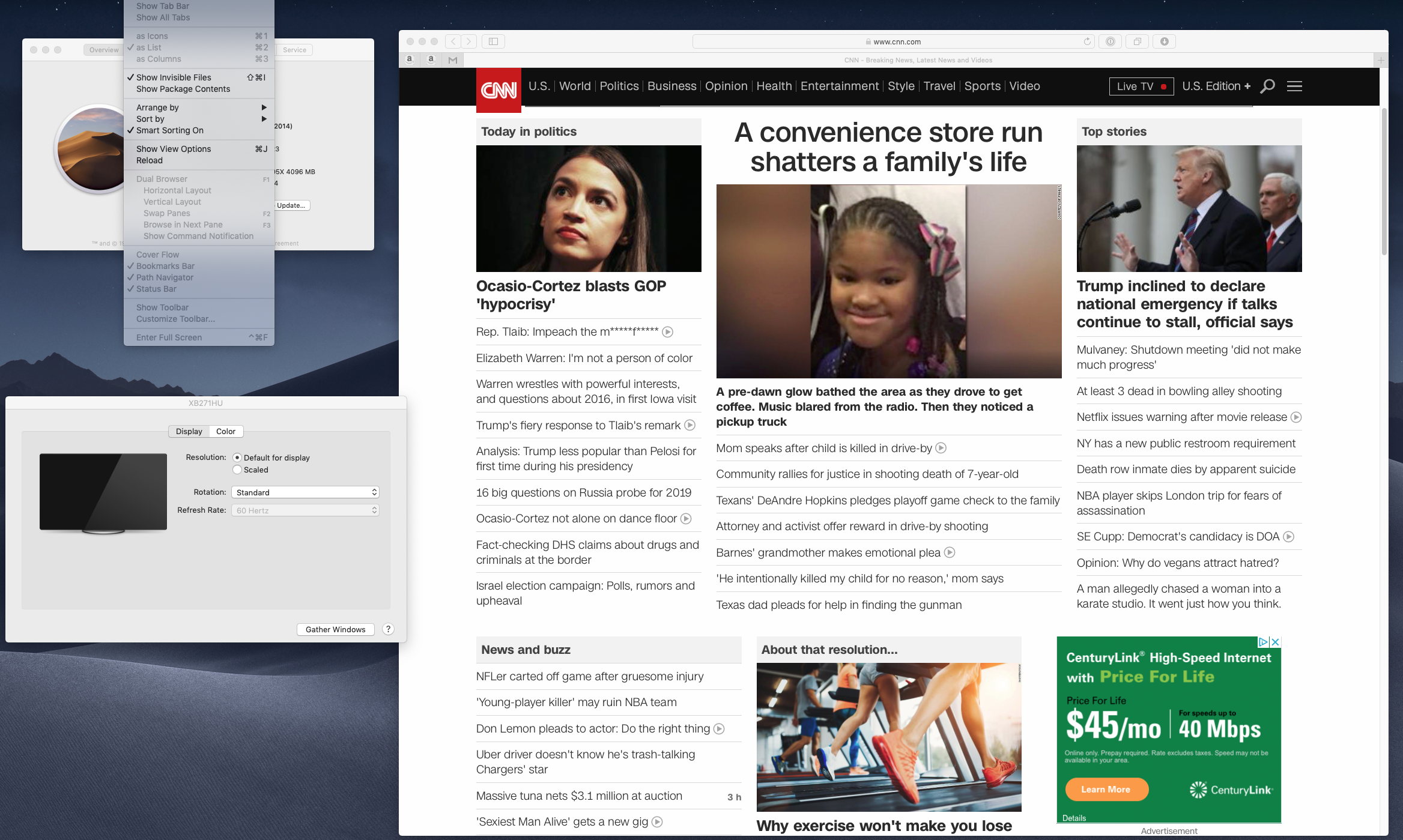Add a new Safari tab with plus
This screenshot has width=1403, height=840.
coord(1381,60)
